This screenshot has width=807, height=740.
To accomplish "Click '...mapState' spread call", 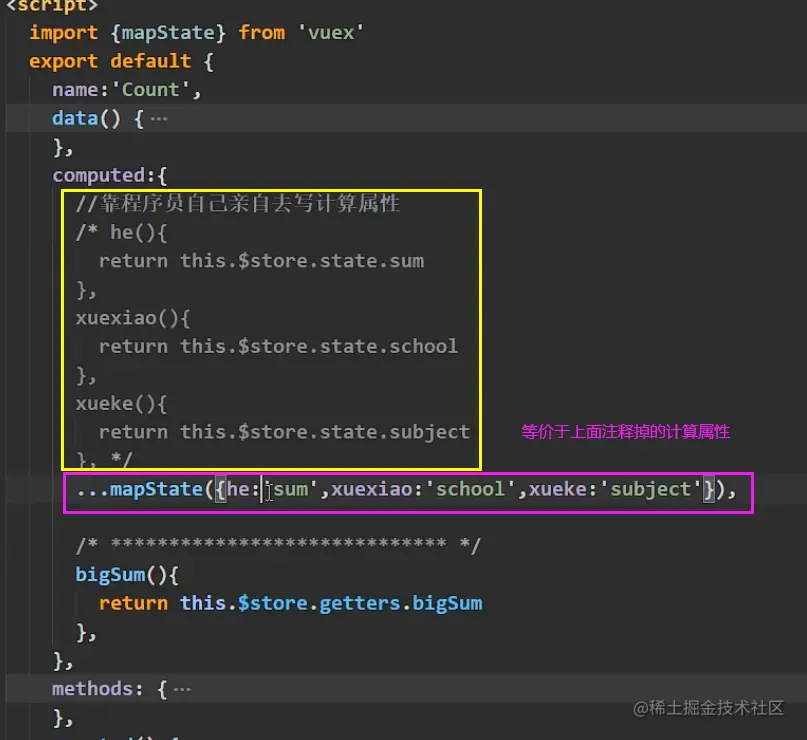I will [139, 489].
